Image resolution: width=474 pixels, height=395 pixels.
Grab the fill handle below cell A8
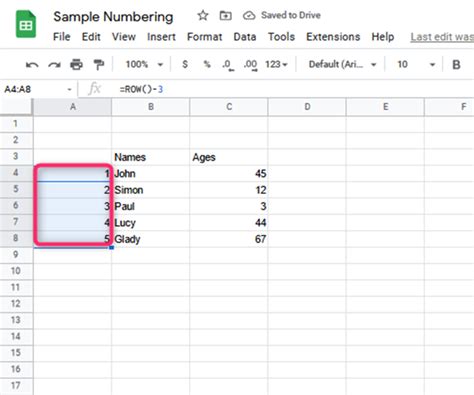point(112,247)
